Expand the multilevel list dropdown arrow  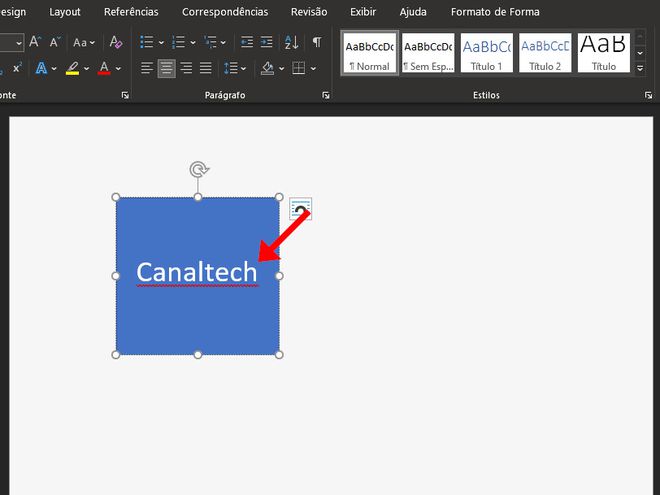coord(223,43)
